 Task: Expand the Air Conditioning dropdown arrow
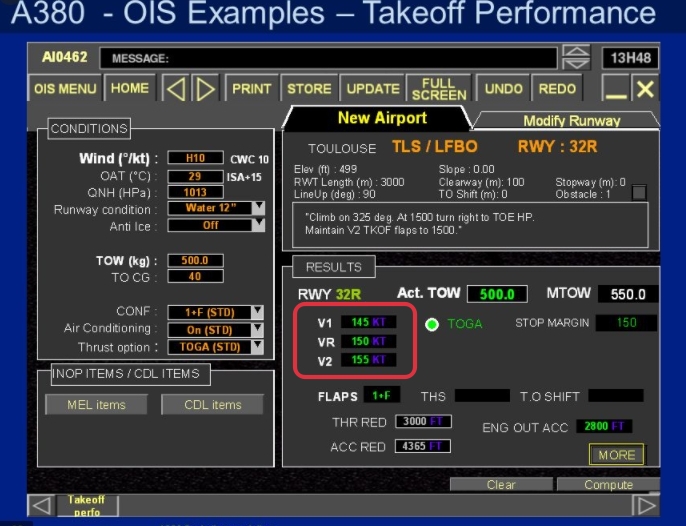pos(258,330)
